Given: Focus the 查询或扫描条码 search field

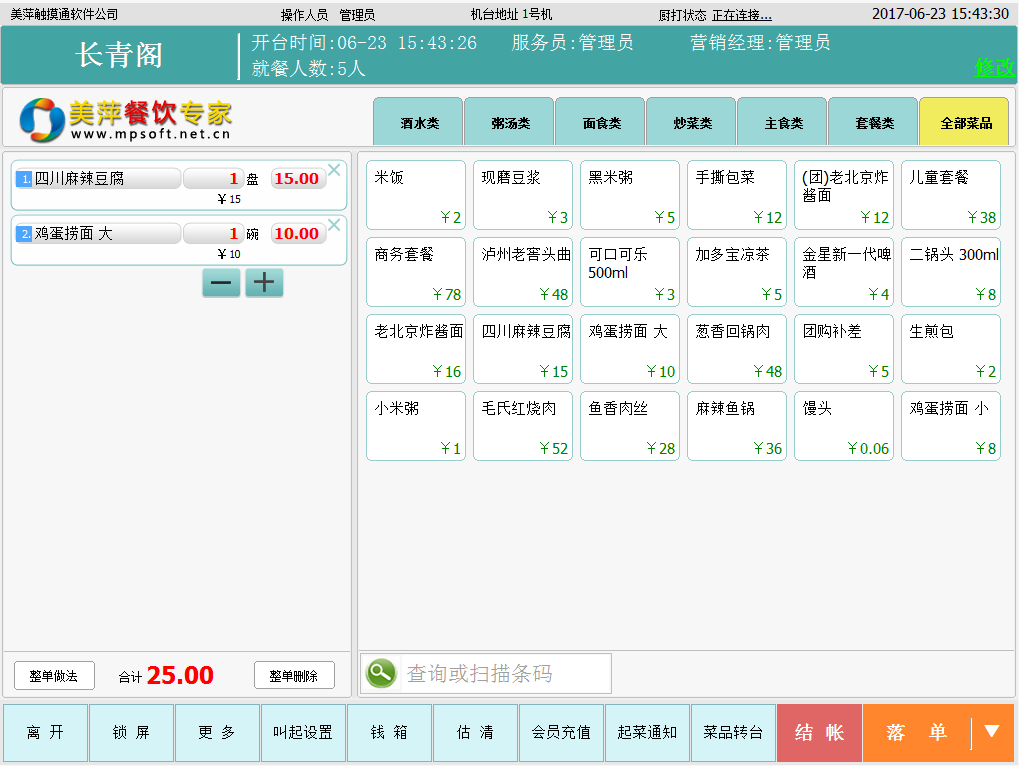Looking at the screenshot, I should click(x=505, y=674).
